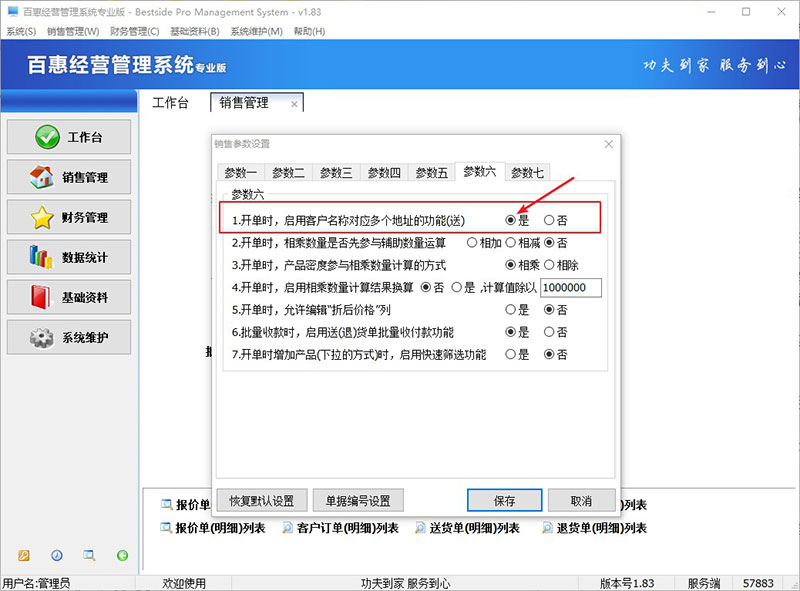
Task: Close the 销售参数设置 dialog
Action: pyautogui.click(x=609, y=144)
